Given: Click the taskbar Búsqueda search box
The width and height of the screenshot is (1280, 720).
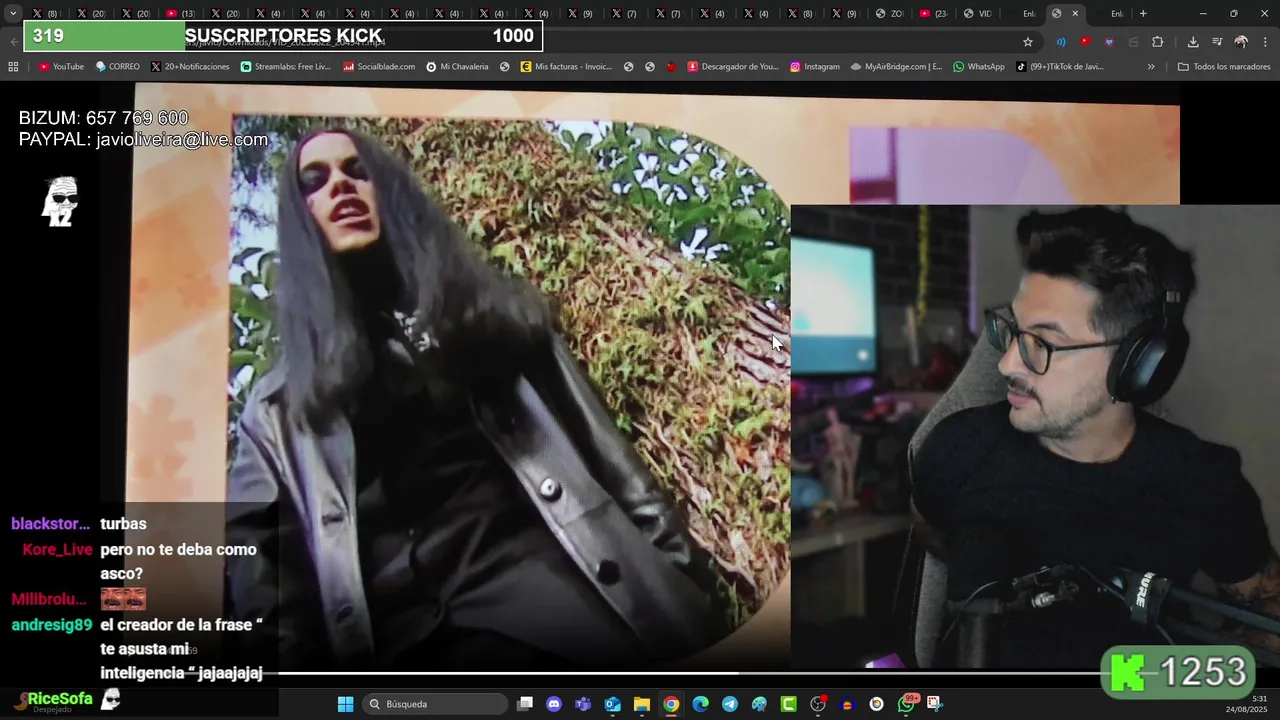Looking at the screenshot, I should tap(435, 704).
